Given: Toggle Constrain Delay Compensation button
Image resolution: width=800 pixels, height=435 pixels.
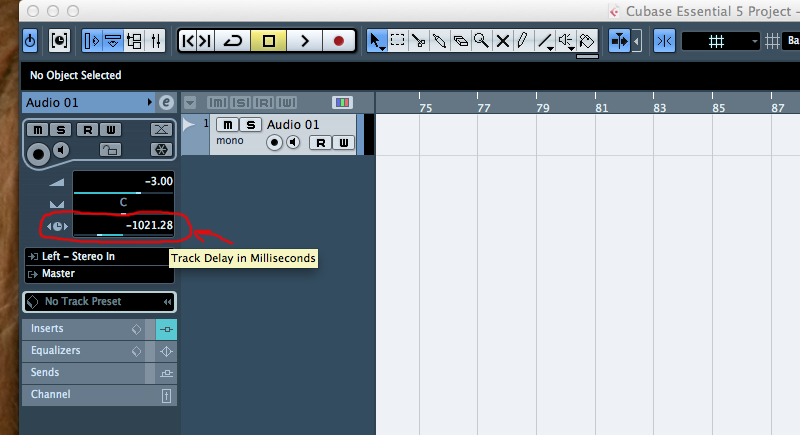Looking at the screenshot, I should tap(59, 41).
